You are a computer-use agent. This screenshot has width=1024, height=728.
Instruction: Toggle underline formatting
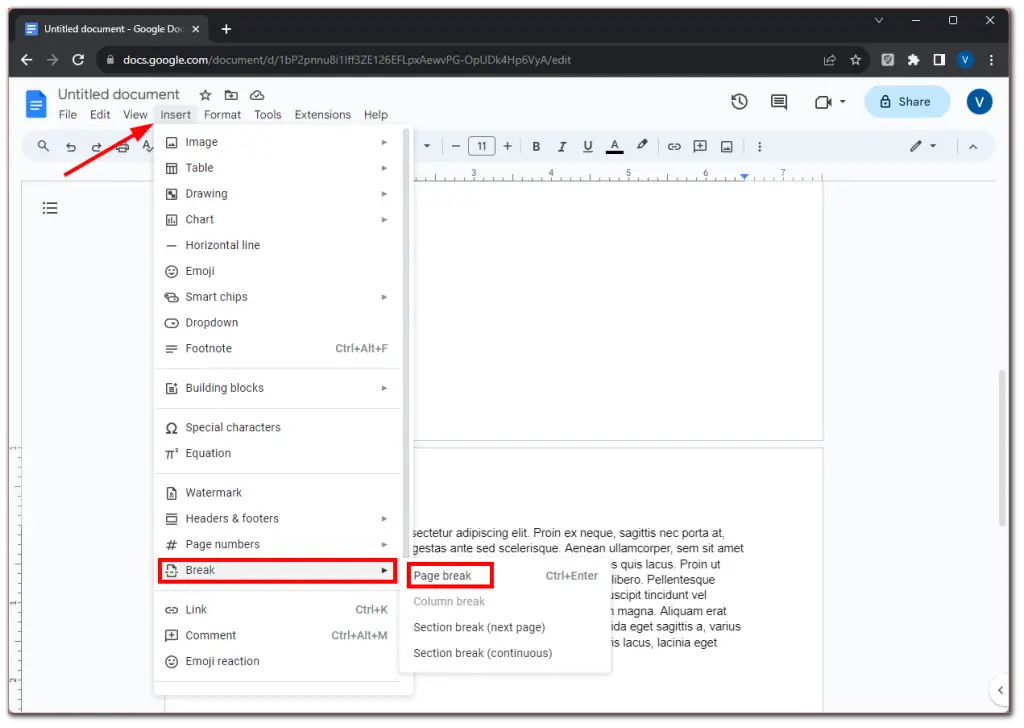tap(588, 146)
